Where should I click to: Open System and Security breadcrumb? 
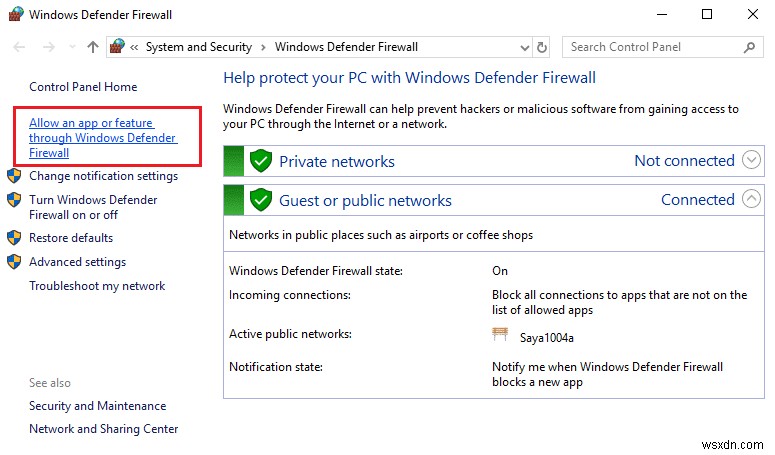(199, 47)
